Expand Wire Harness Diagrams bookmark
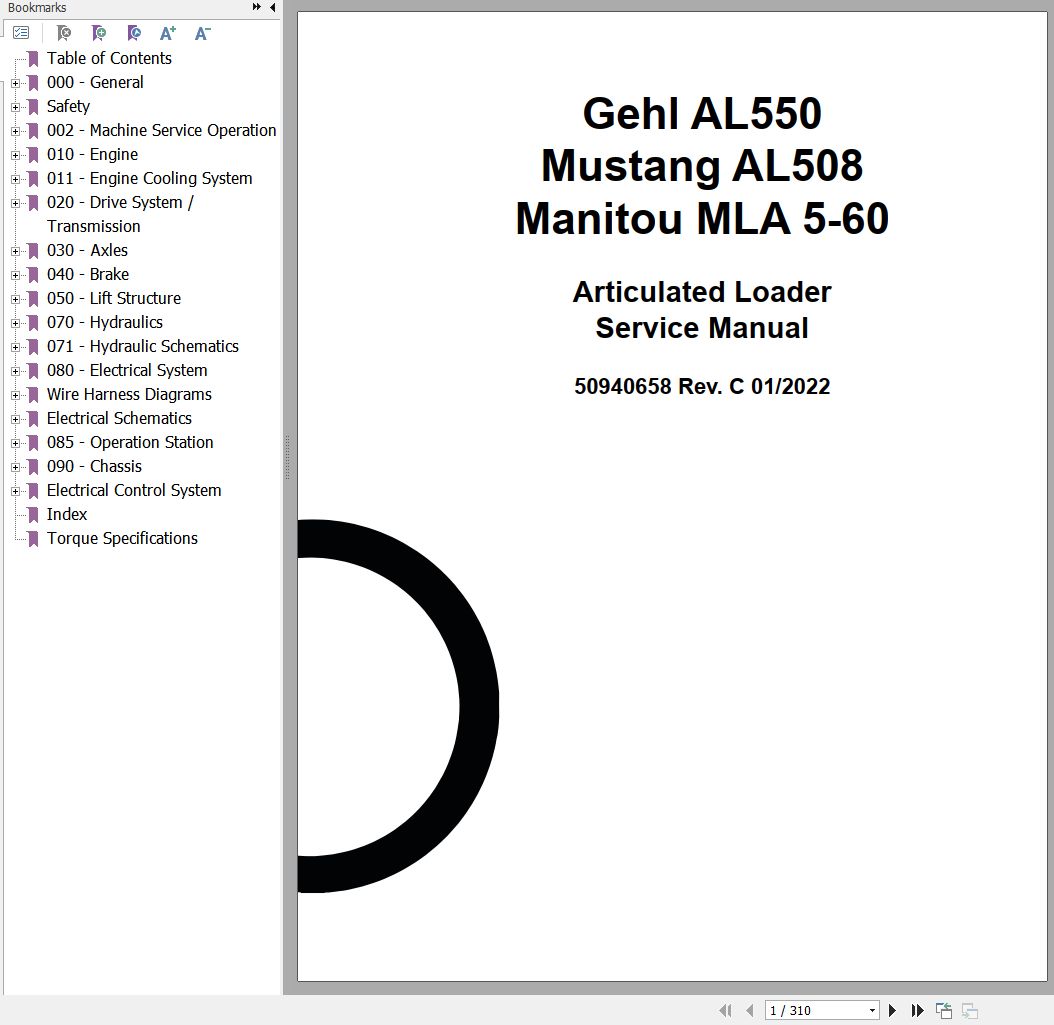Viewport: 1054px width, 1025px height. point(15,395)
